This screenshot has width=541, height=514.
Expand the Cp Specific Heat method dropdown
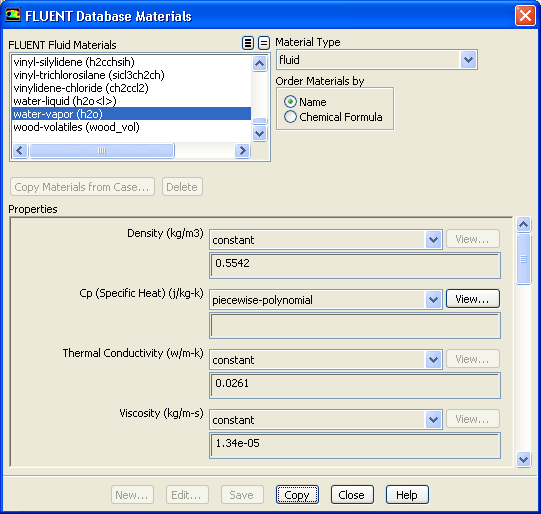tap(433, 299)
